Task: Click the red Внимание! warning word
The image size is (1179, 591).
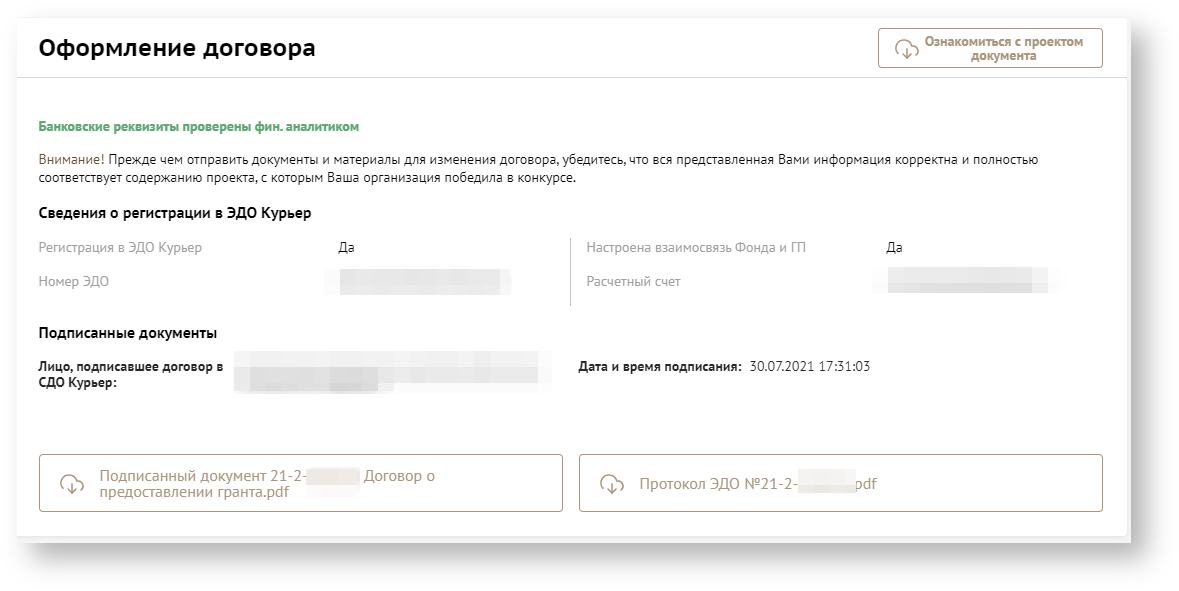Action: (x=71, y=159)
